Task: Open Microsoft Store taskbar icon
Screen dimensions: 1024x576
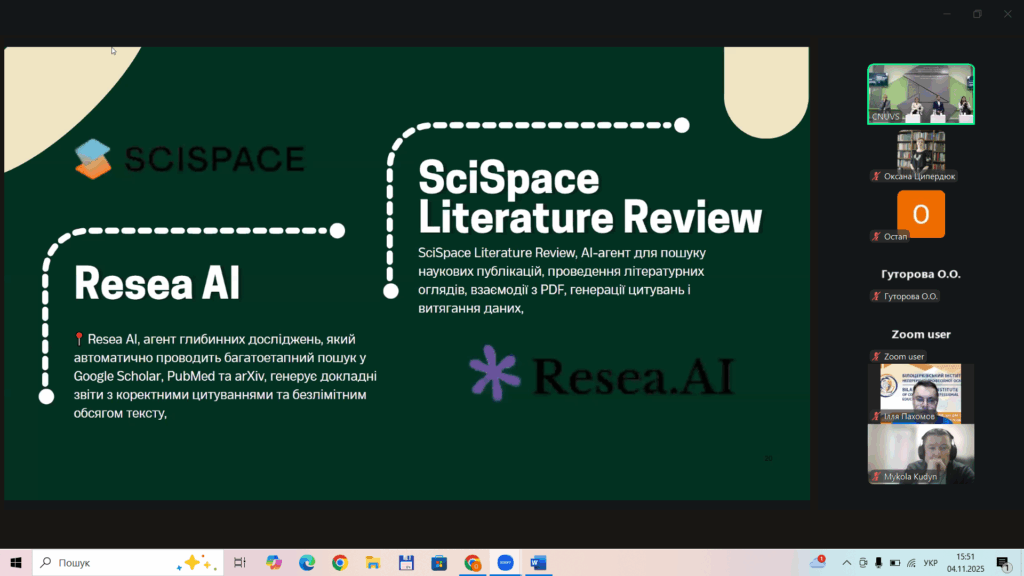Action: (439, 562)
